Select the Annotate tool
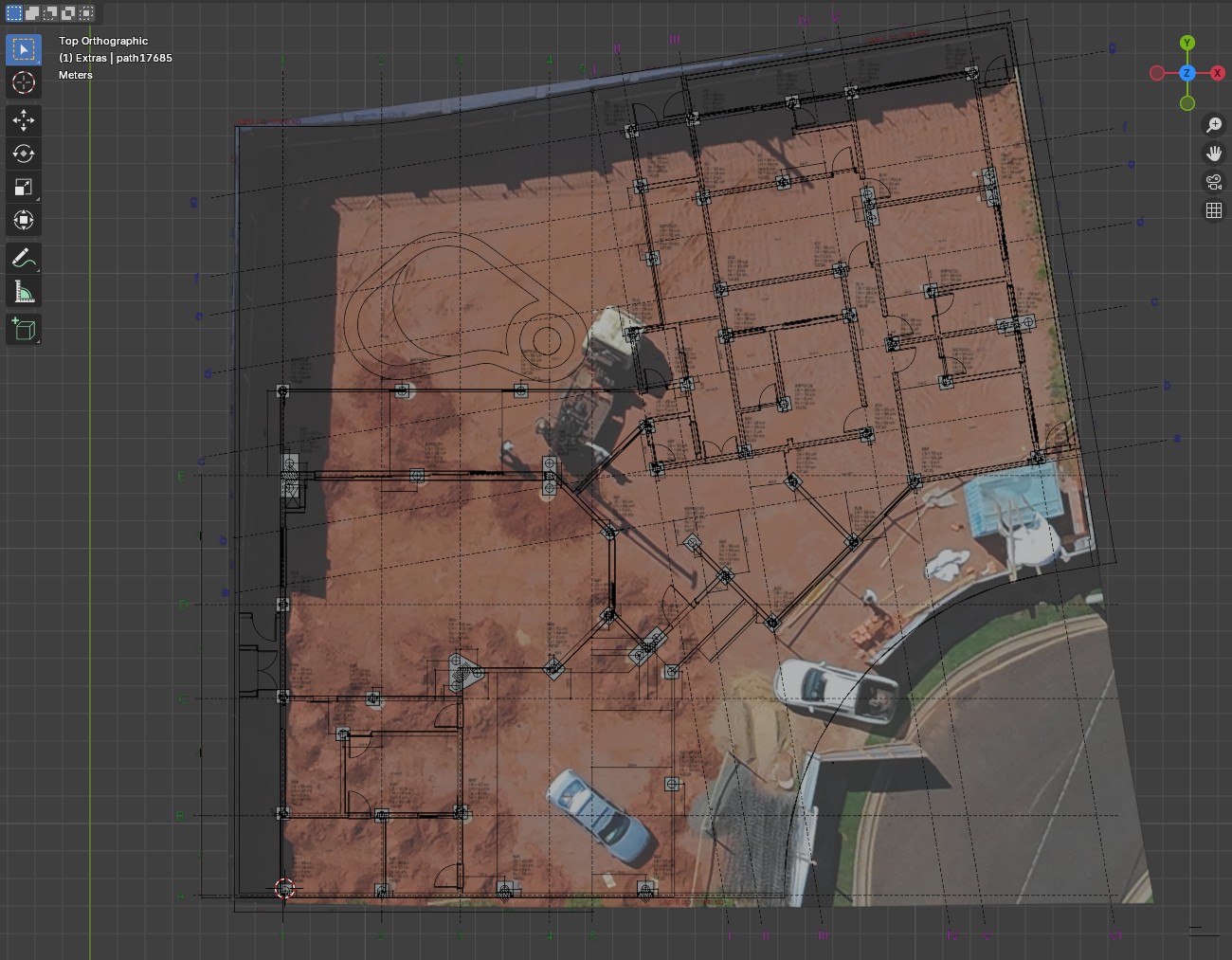 [x=24, y=258]
